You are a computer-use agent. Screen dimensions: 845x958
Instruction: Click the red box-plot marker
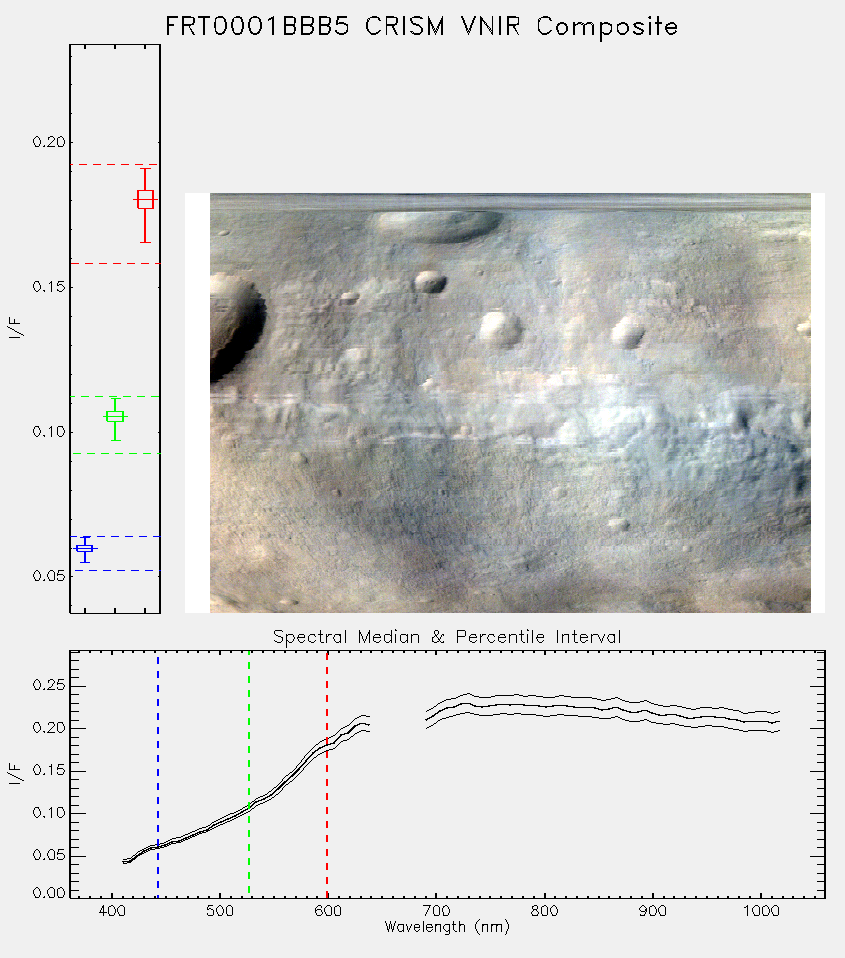tap(145, 200)
